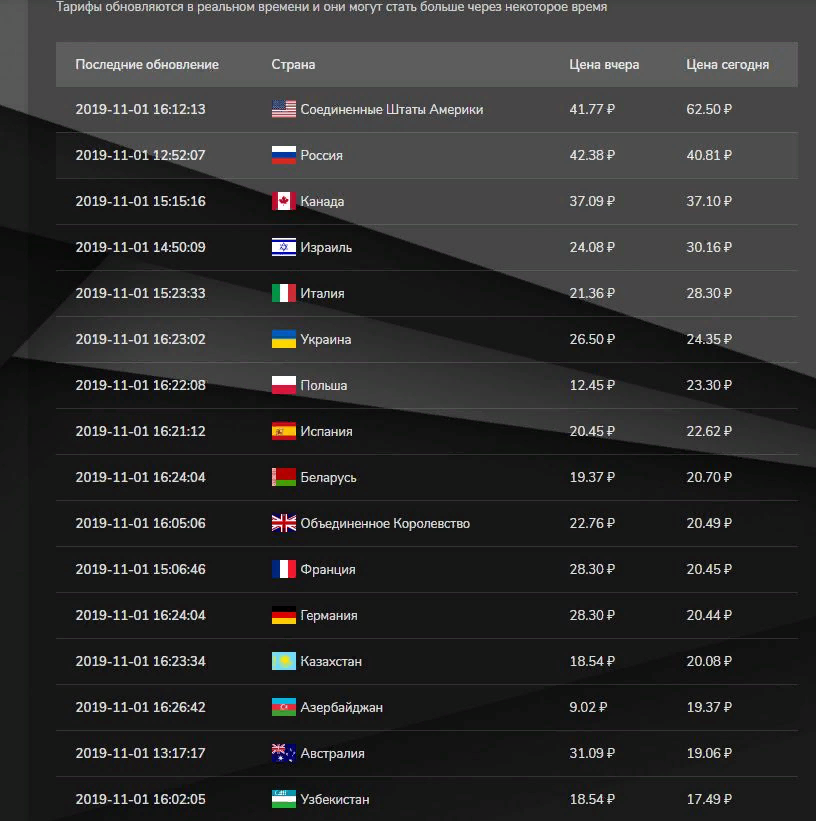Click the Canada flag icon

point(284,201)
